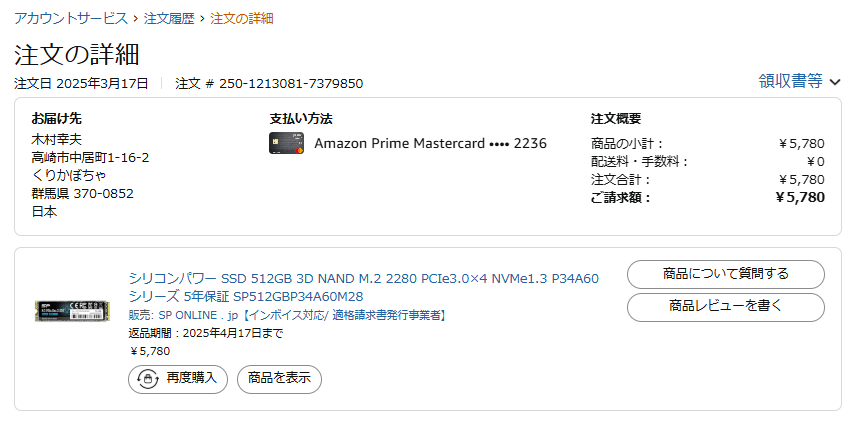Click the 商品レビューを書く button
860x424 pixels.
tap(725, 307)
